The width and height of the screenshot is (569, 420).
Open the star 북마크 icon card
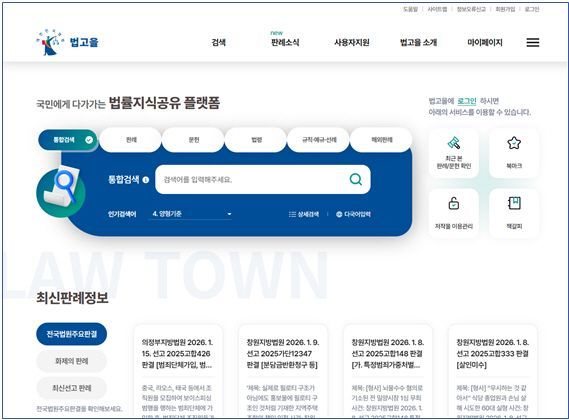(514, 153)
